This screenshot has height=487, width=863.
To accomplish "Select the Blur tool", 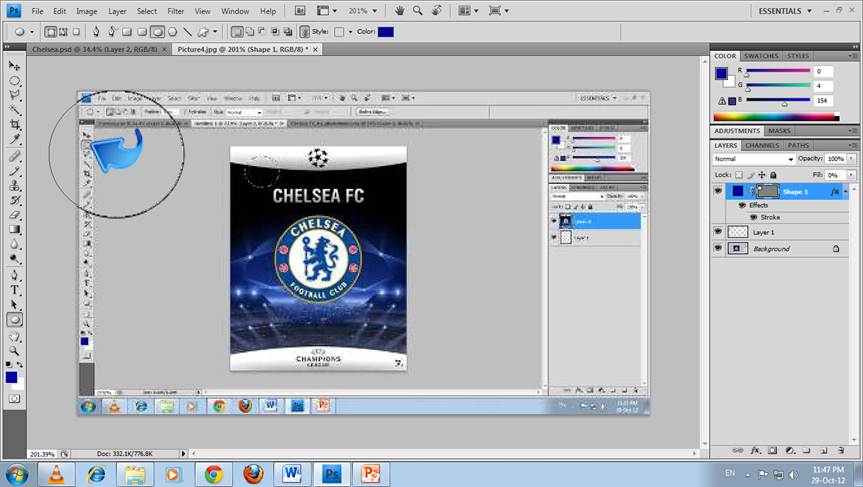I will [14, 244].
